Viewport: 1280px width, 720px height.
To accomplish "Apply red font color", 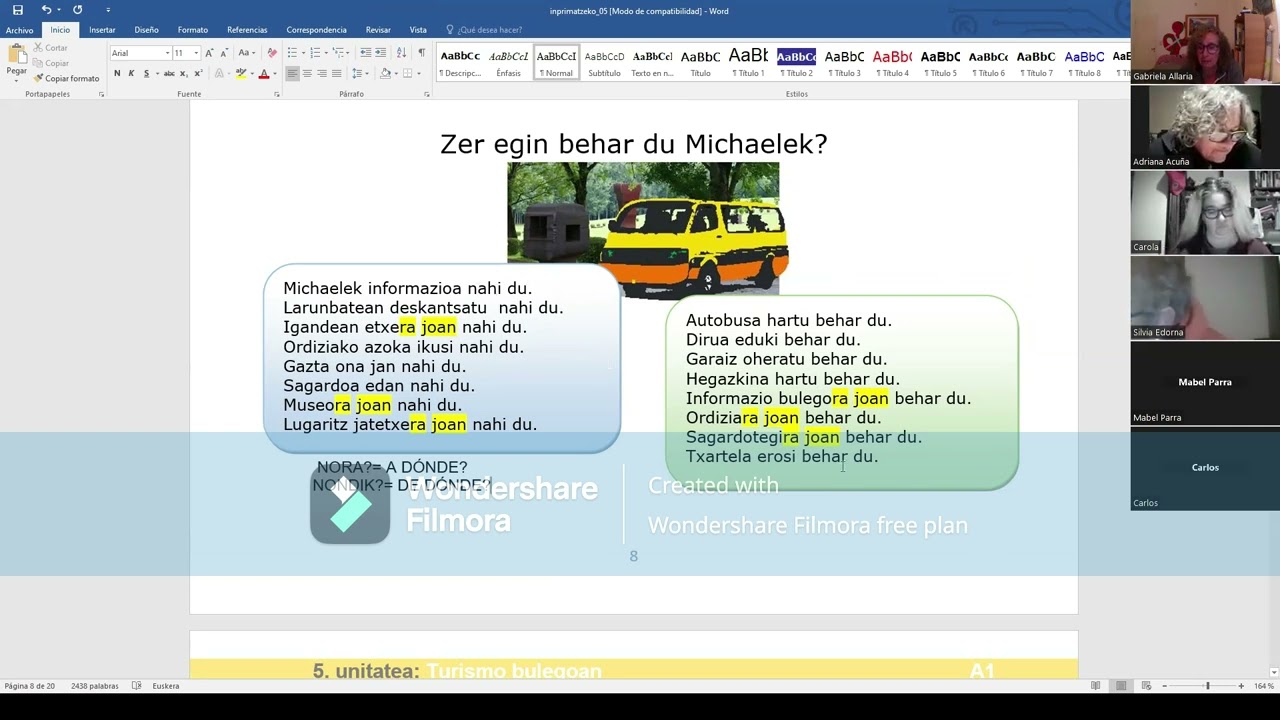I will tap(264, 74).
